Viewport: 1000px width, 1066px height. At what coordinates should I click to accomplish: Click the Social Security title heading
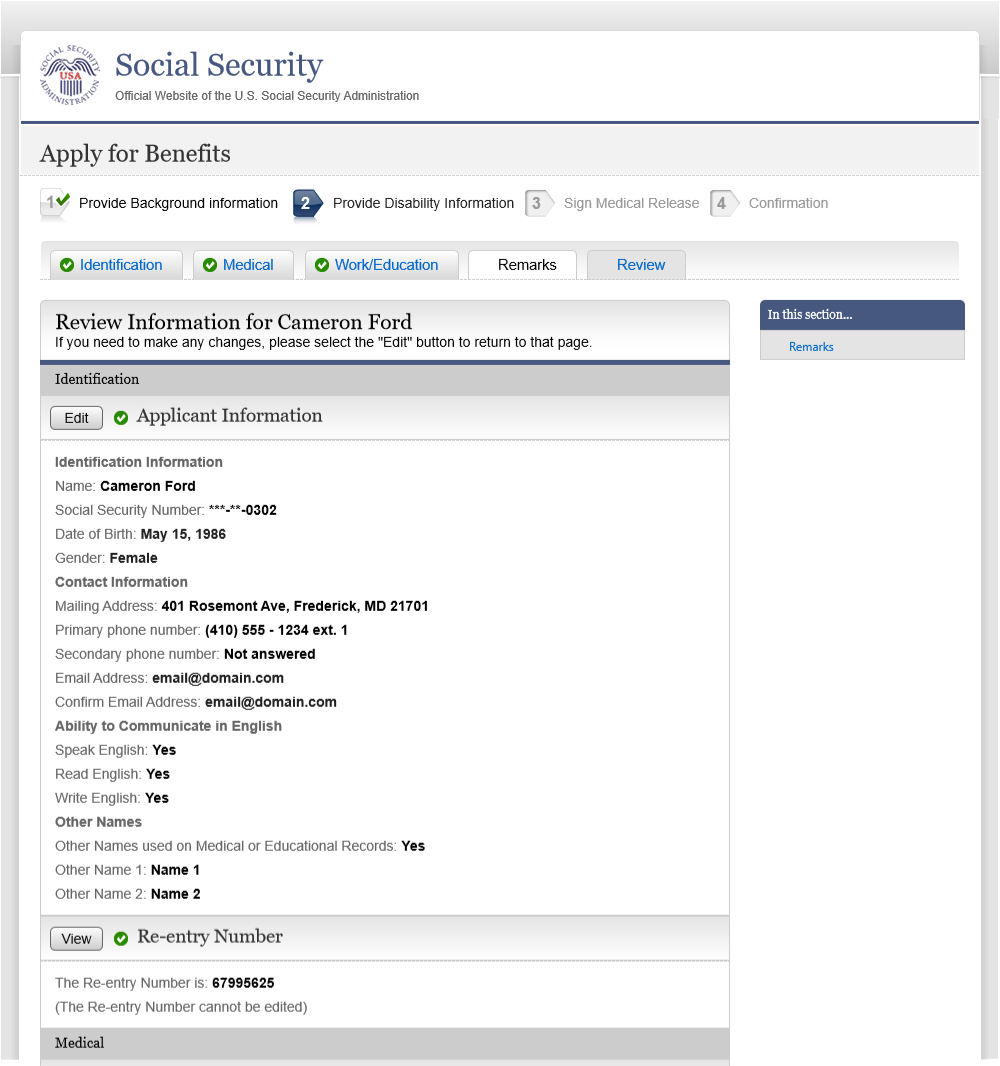(219, 66)
